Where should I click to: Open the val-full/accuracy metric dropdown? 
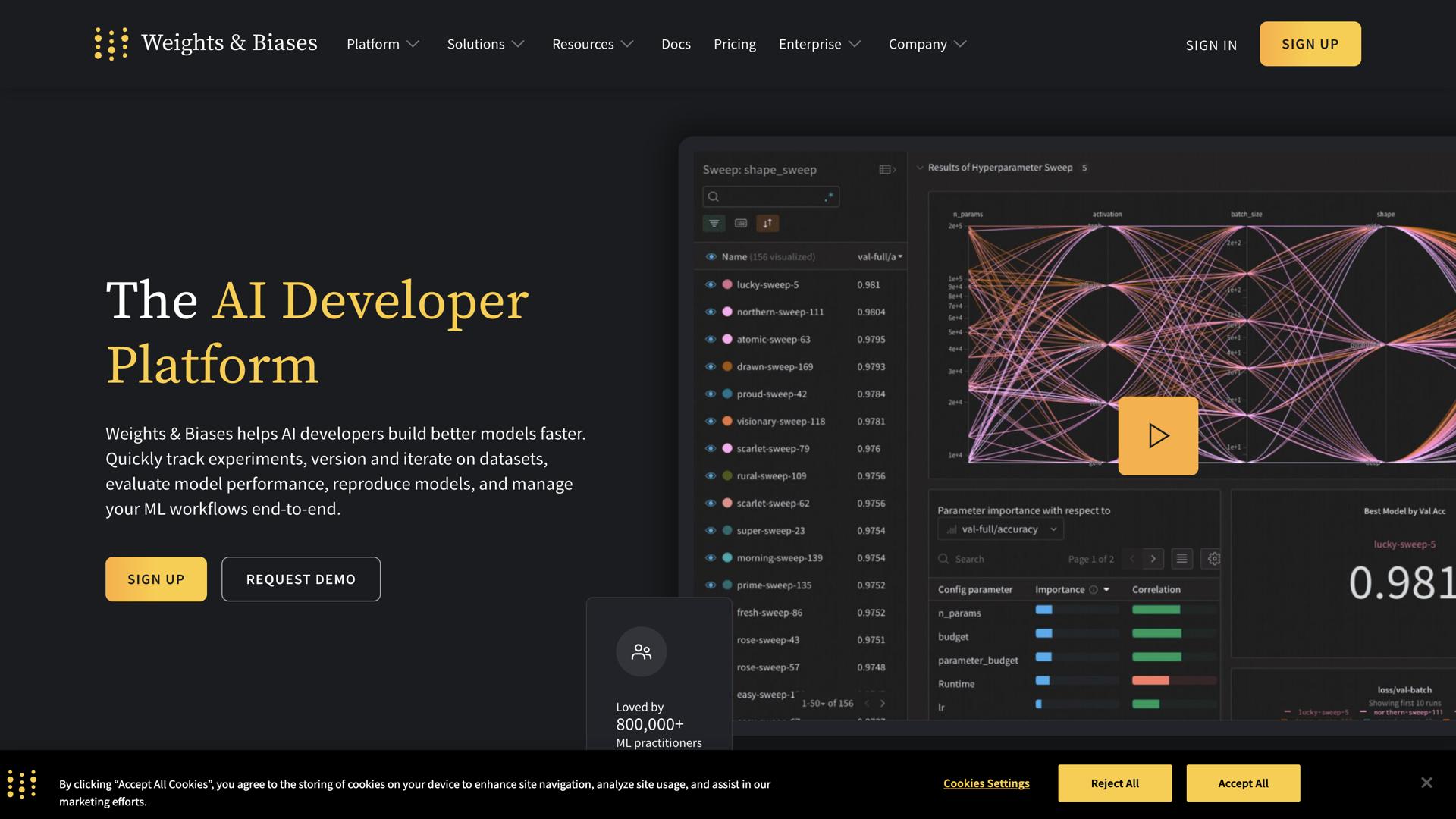(1001, 529)
